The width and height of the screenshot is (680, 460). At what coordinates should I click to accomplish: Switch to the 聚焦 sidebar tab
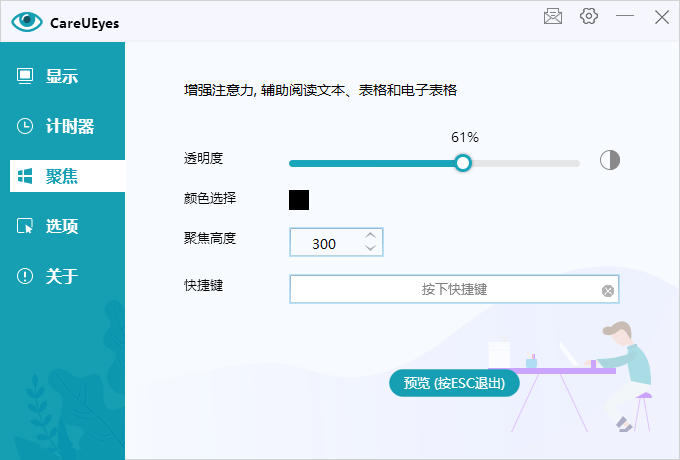[x=62, y=176]
